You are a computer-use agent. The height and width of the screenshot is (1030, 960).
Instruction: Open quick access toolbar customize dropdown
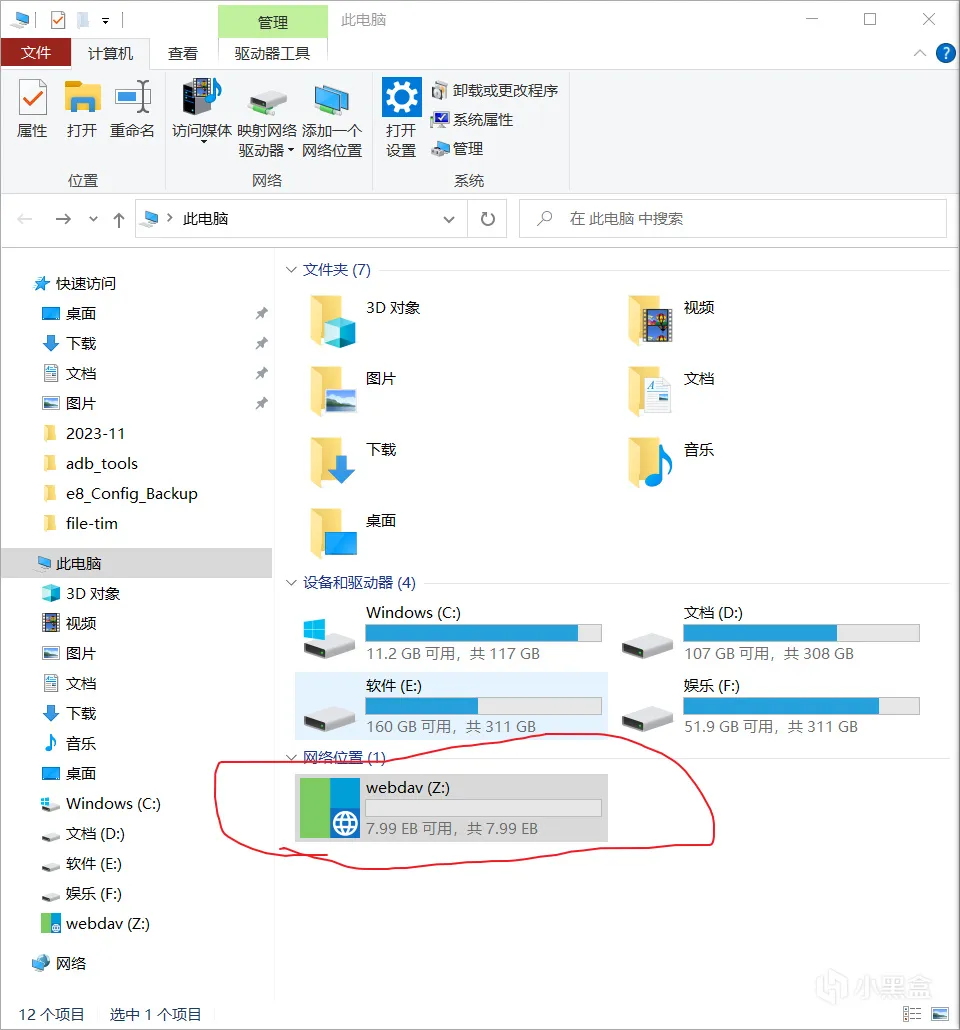click(105, 21)
